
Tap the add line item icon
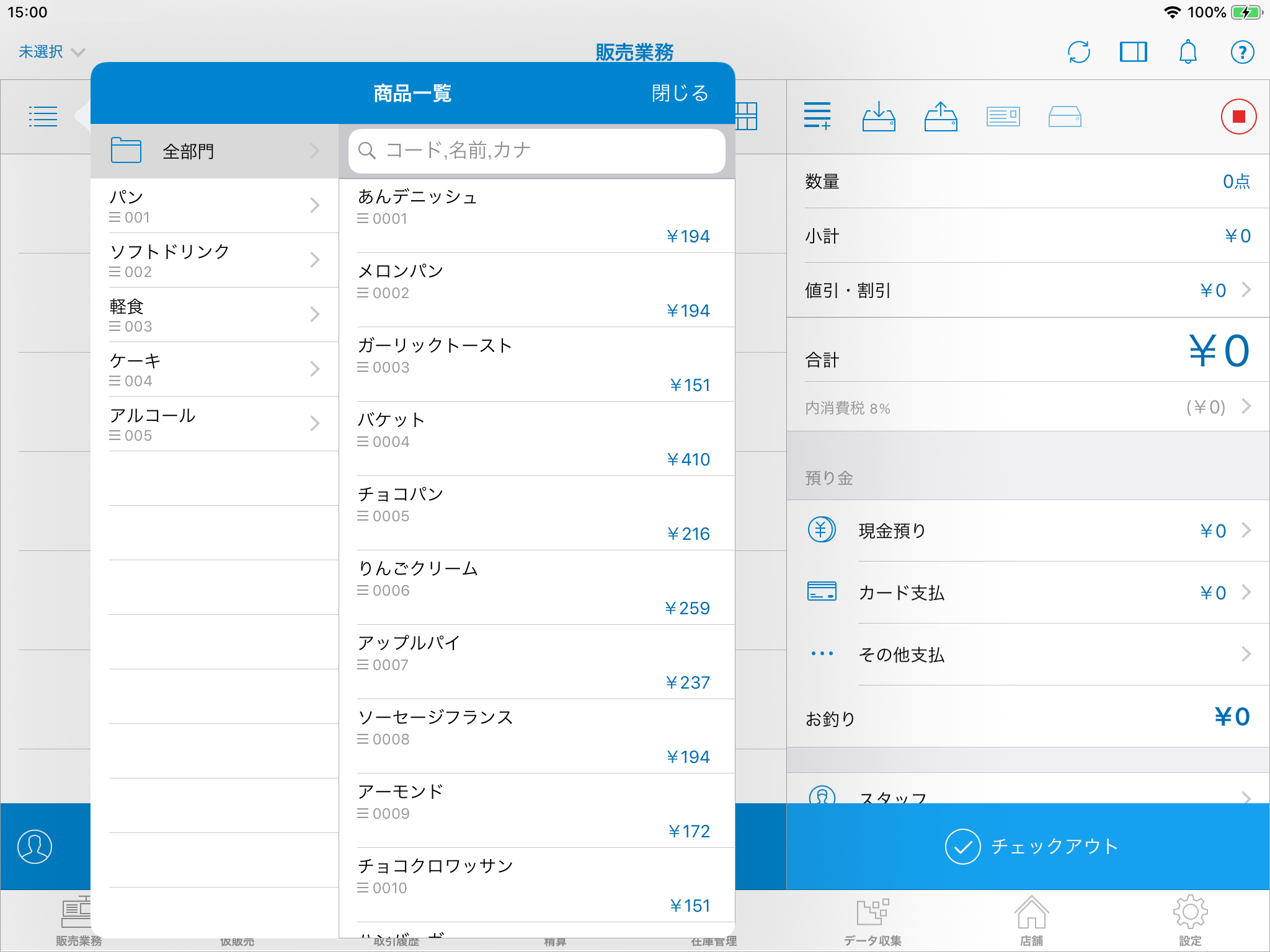817,116
